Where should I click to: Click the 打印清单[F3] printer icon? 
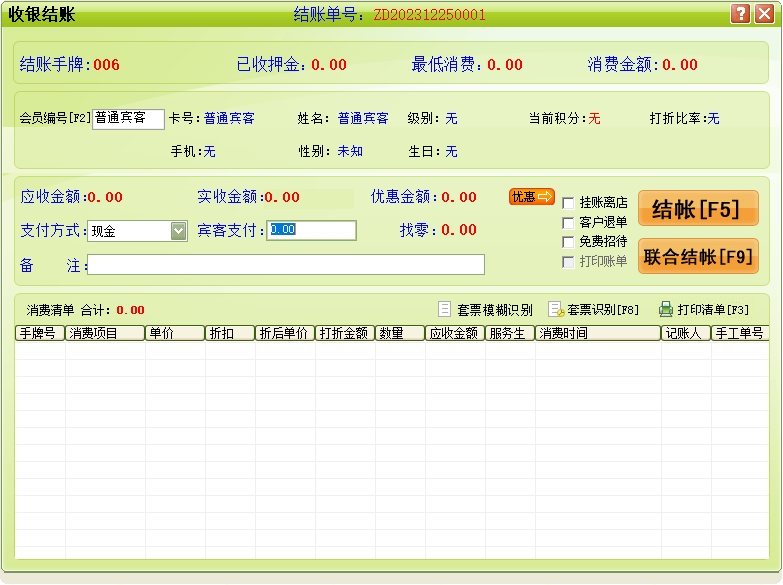(x=666, y=309)
